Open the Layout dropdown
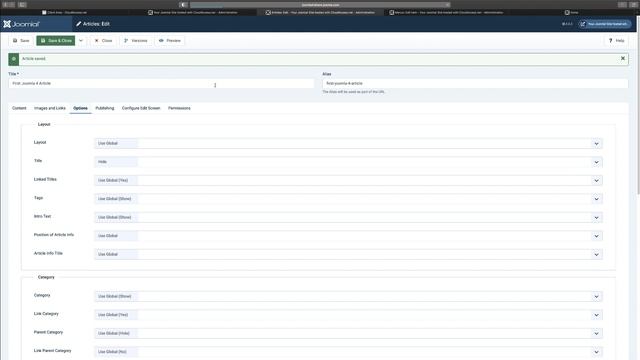Viewport: 640px width, 360px height. 348,143
